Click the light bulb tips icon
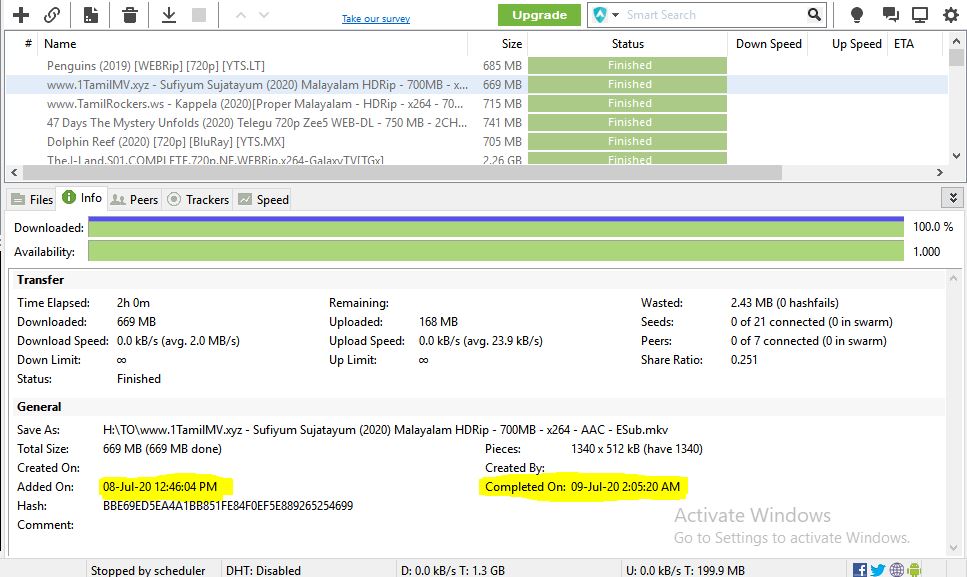Viewport: 967px width, 577px height. point(857,15)
